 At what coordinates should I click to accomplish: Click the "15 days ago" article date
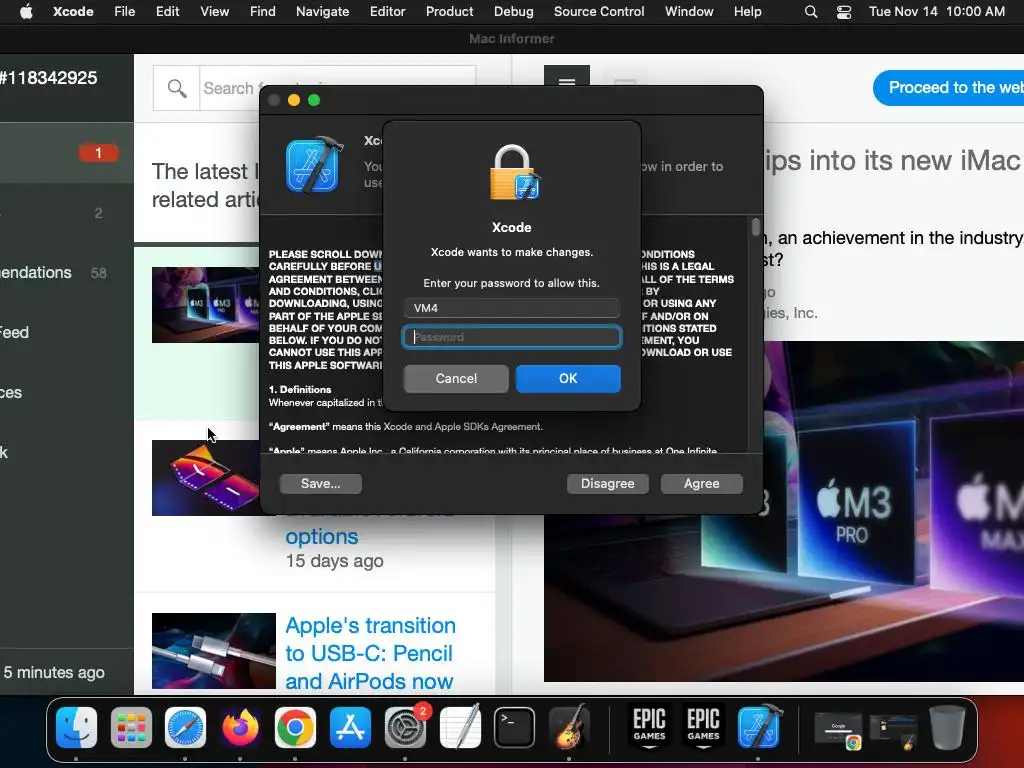click(334, 561)
